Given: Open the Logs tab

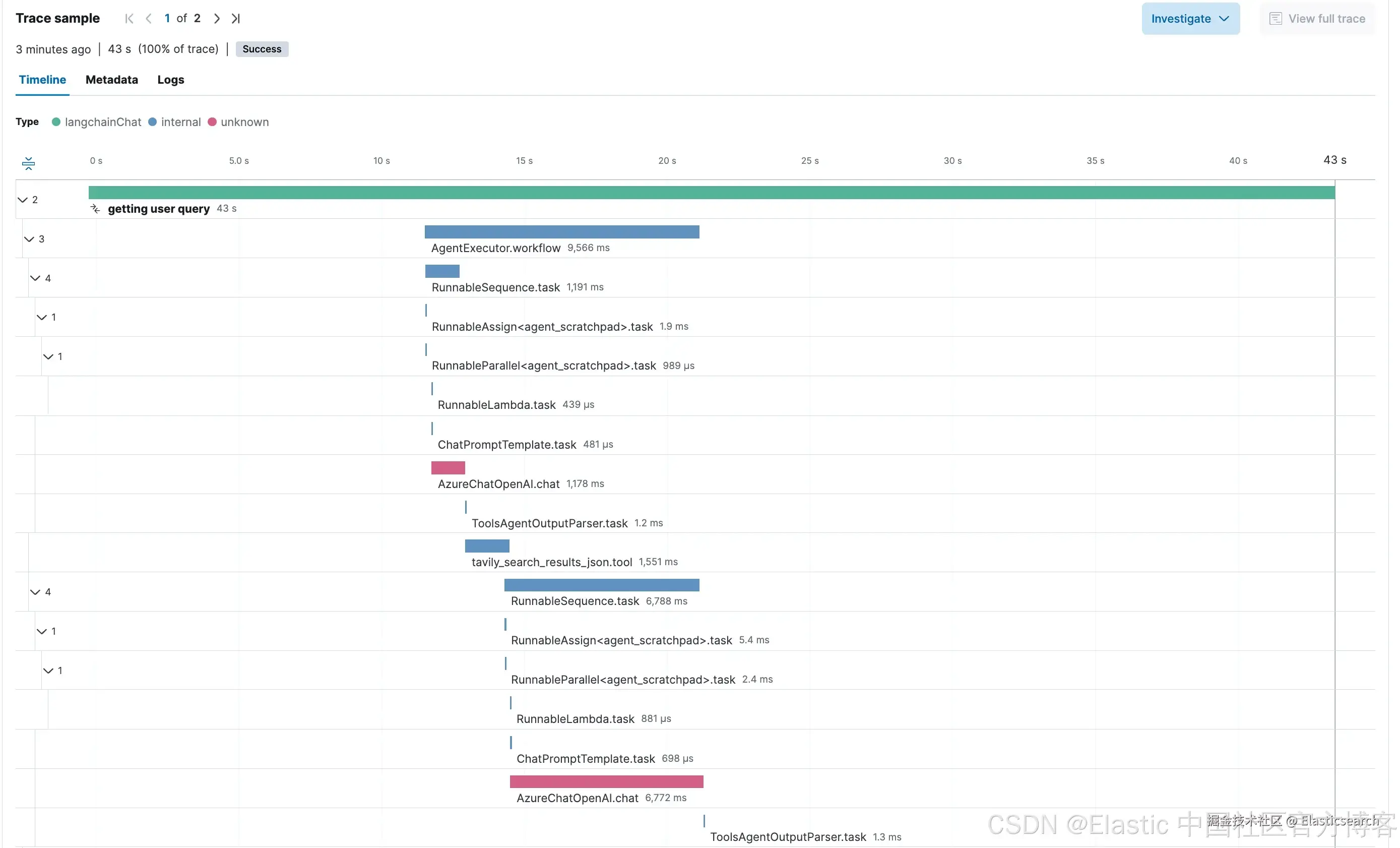Looking at the screenshot, I should click(170, 80).
